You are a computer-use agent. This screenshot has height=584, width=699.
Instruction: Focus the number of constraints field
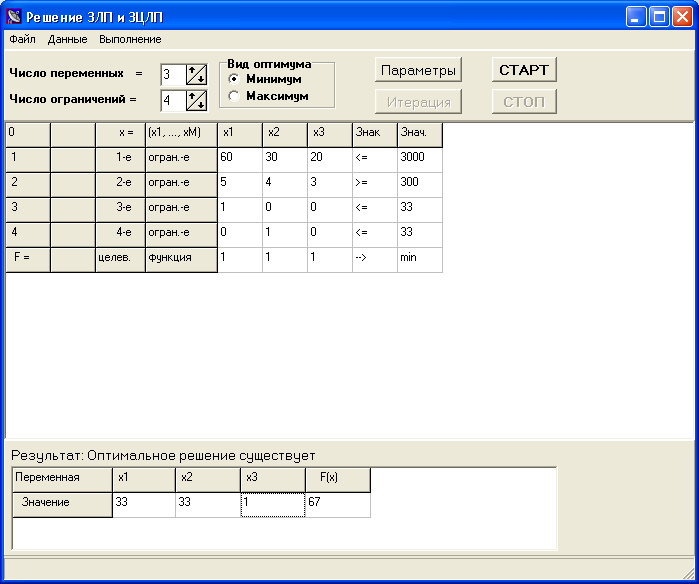[x=173, y=100]
